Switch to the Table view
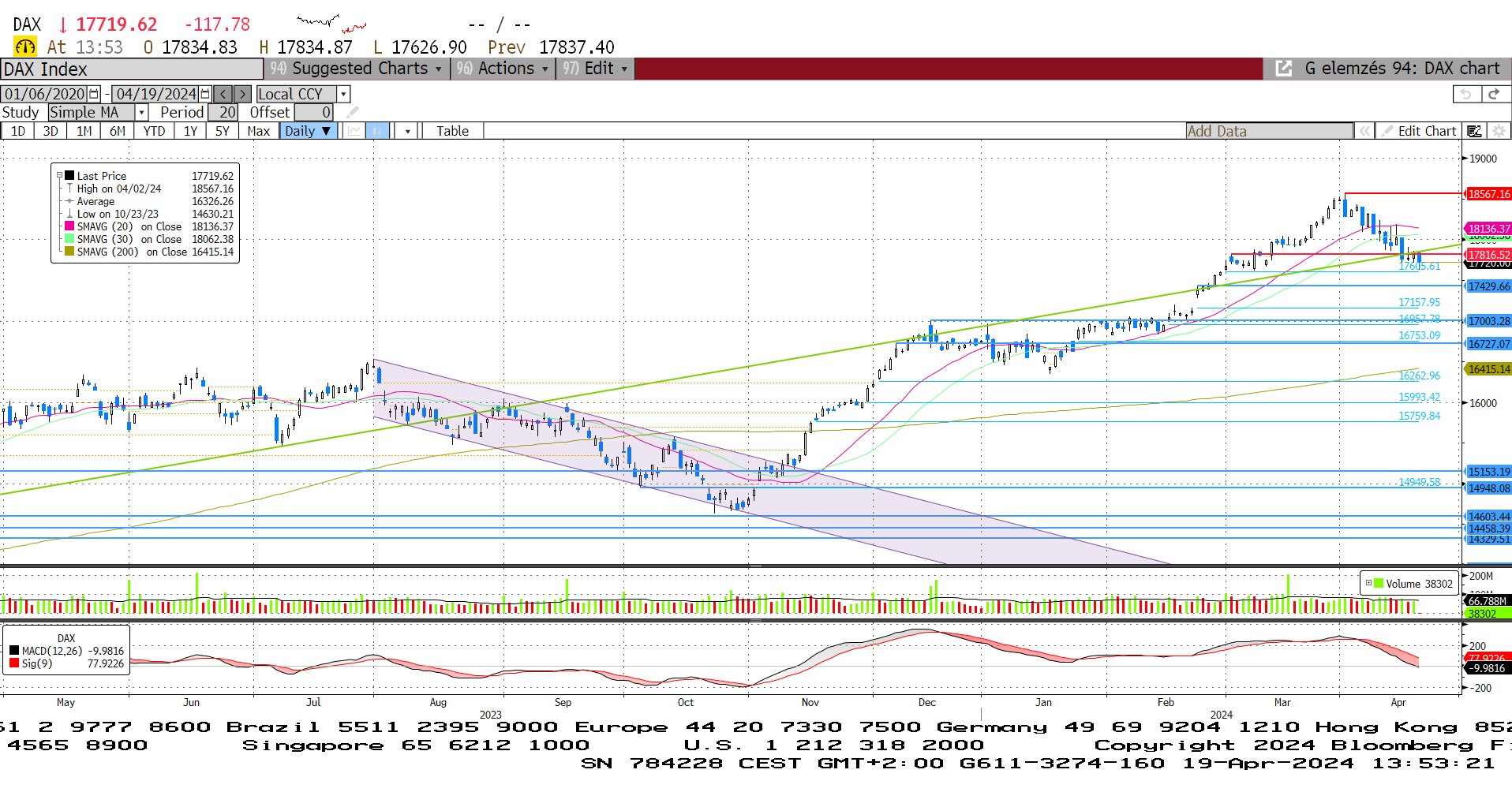 [452, 131]
